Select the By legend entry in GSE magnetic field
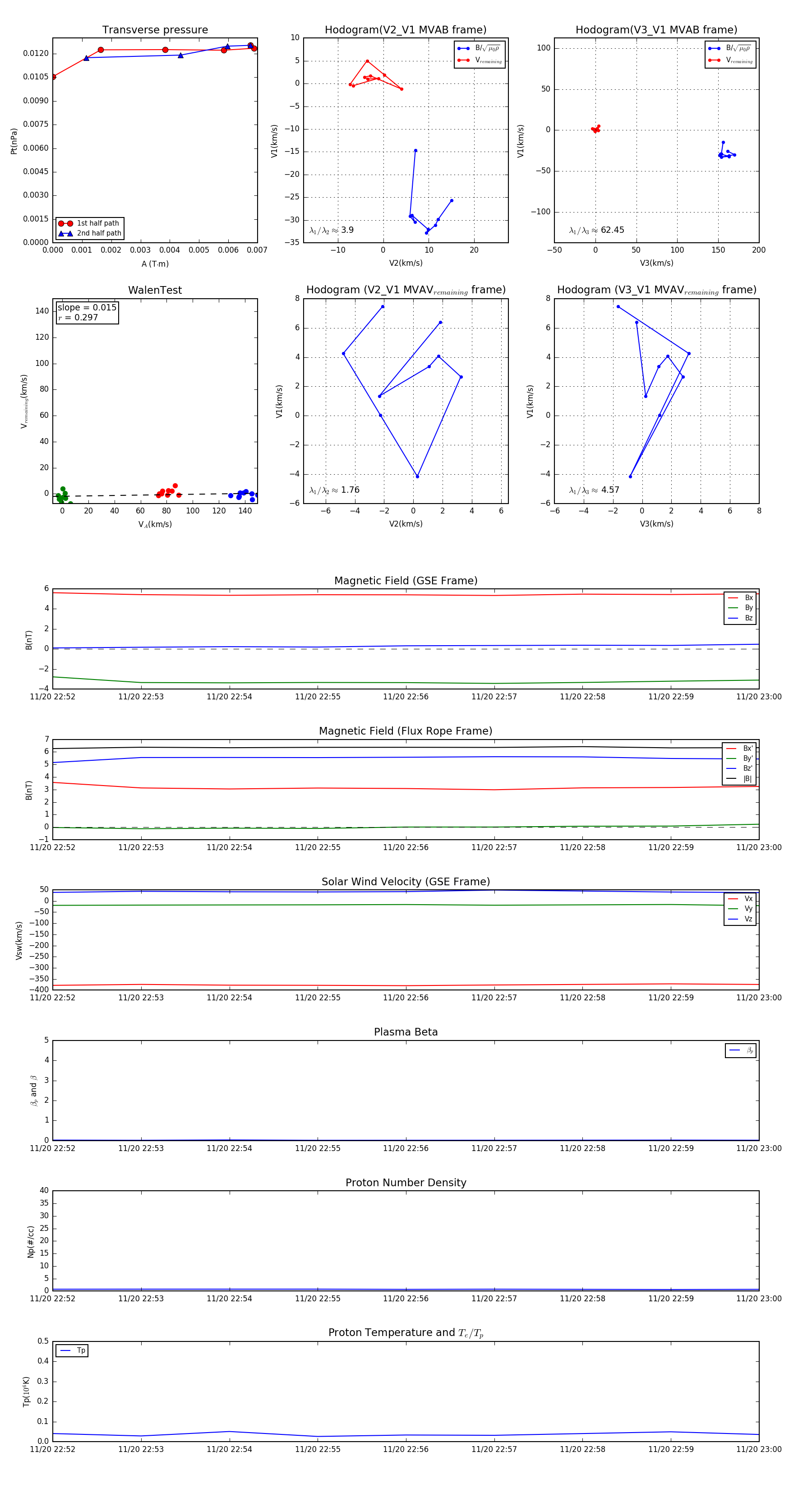 click(x=740, y=608)
